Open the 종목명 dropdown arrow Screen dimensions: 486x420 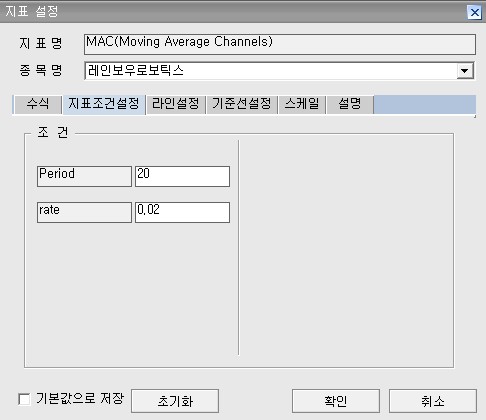[x=465, y=71]
